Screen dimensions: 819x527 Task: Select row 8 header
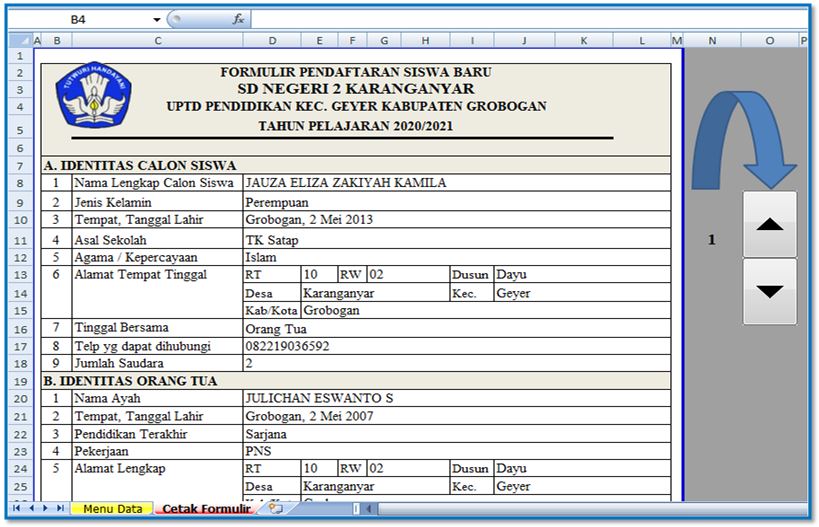pyautogui.click(x=20, y=183)
